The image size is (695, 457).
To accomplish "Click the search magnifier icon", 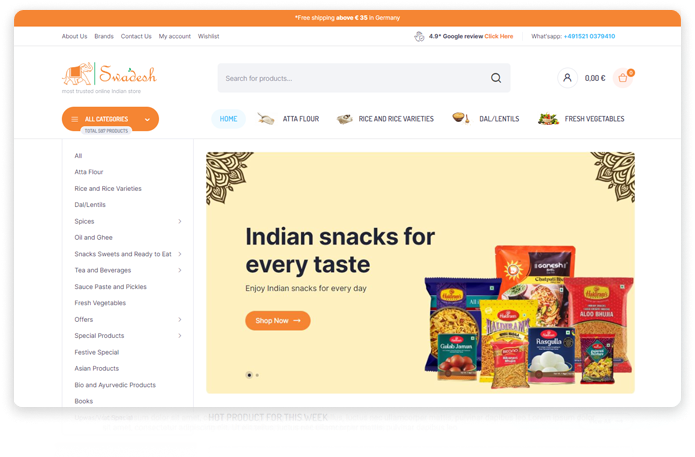I will 496,78.
